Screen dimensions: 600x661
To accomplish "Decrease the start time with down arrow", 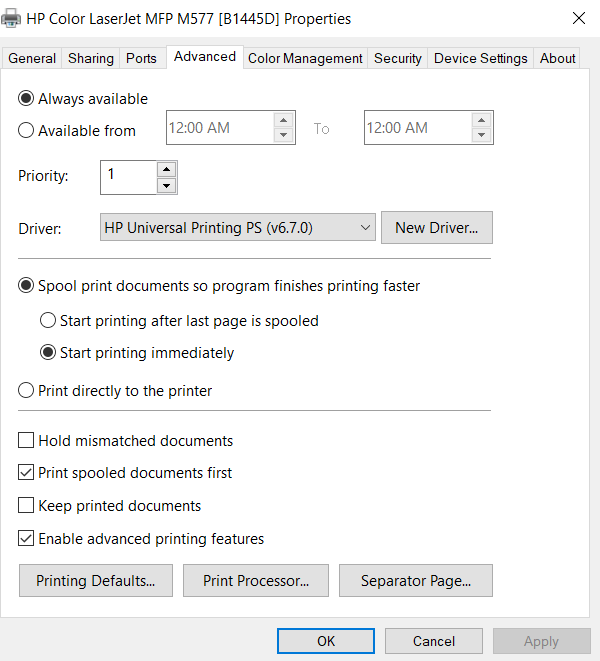I will pyautogui.click(x=284, y=135).
